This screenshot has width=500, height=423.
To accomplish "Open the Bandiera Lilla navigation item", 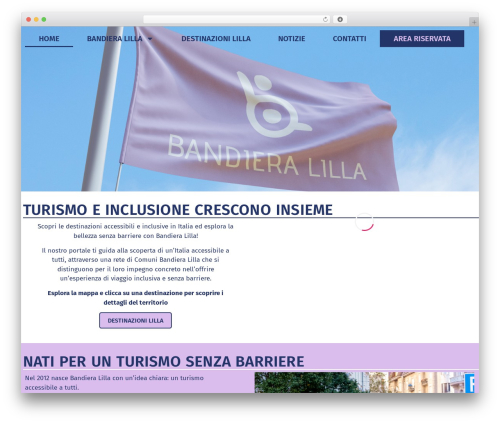I will click(115, 39).
